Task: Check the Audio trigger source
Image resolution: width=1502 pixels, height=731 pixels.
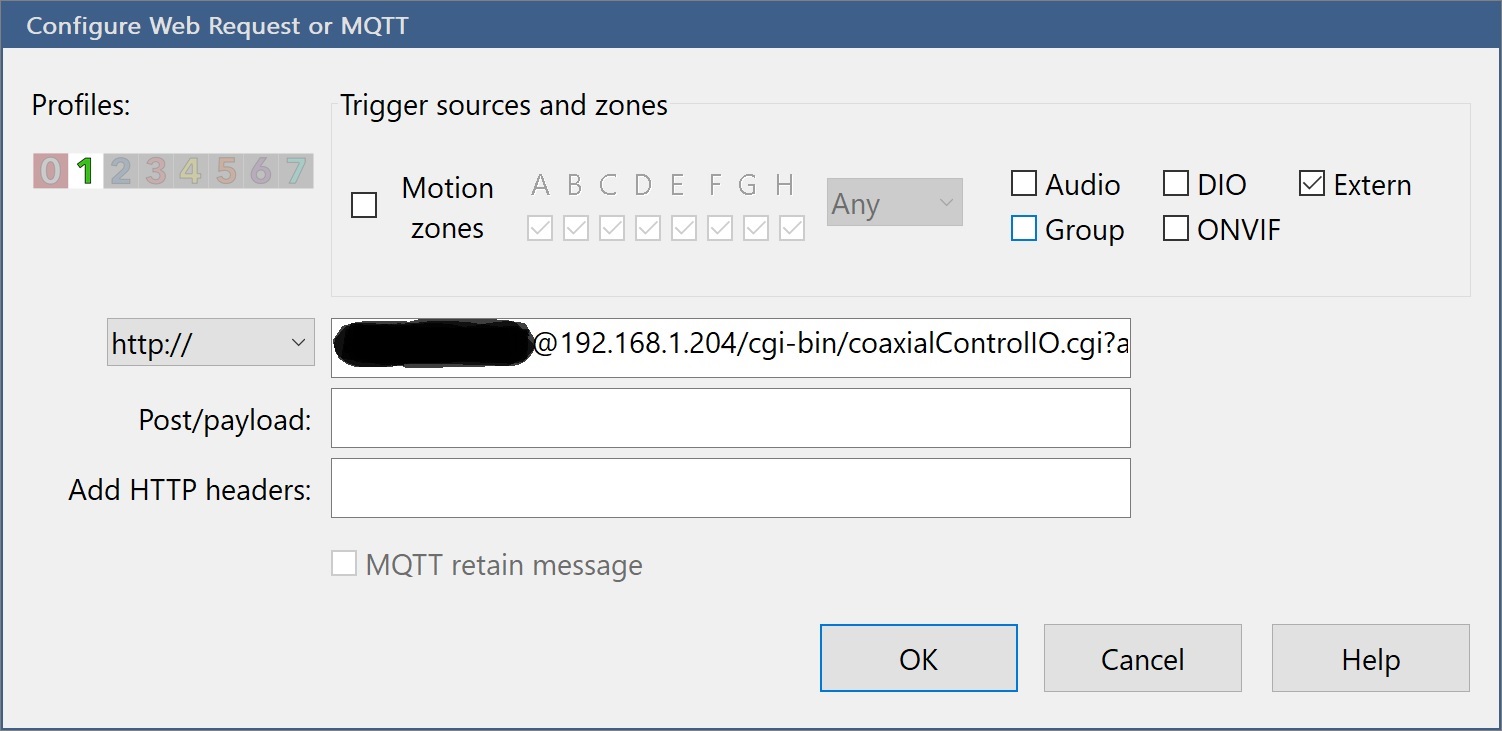Action: click(x=1024, y=184)
